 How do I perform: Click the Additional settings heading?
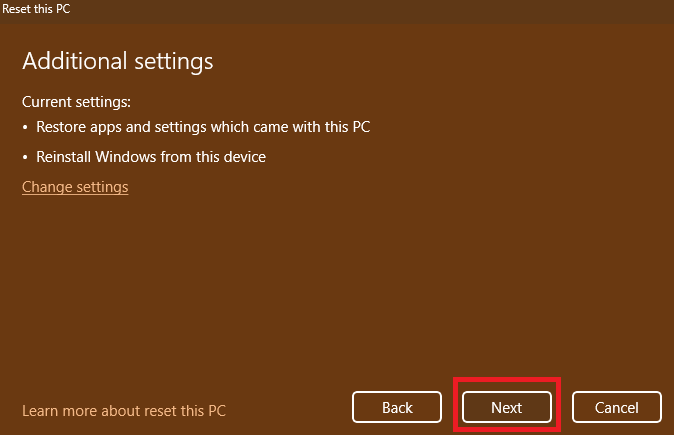118,61
